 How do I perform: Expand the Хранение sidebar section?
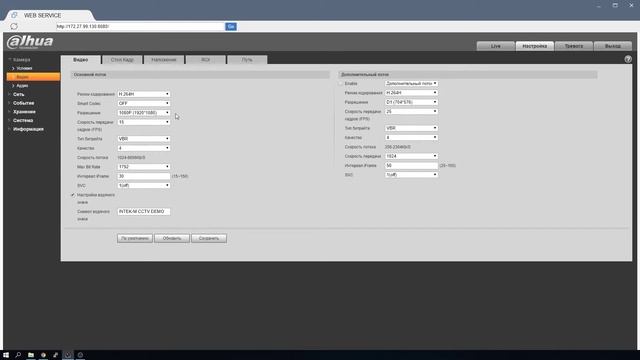coord(24,112)
